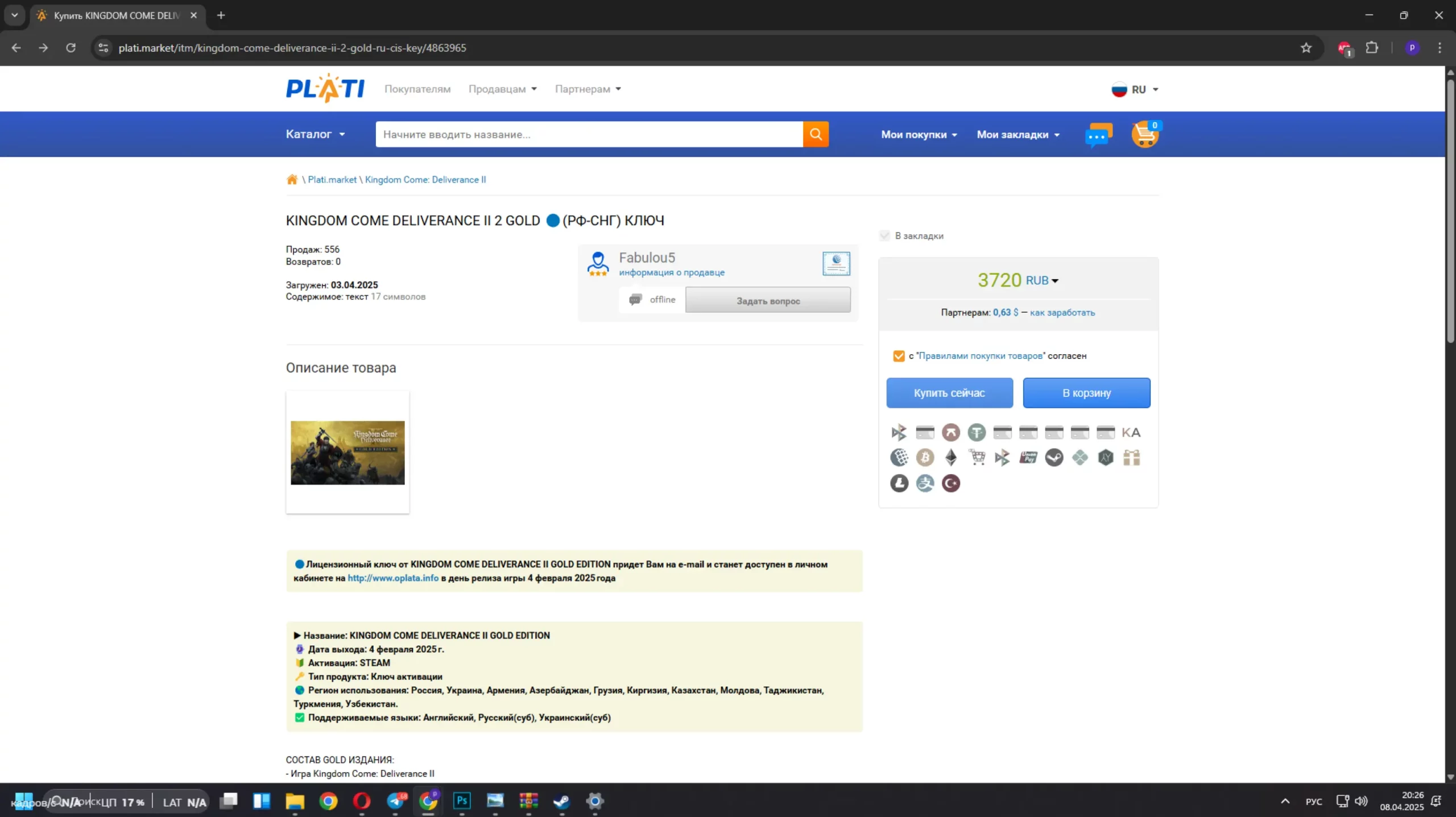Click the Bitcoin payment method icon

(x=925, y=457)
